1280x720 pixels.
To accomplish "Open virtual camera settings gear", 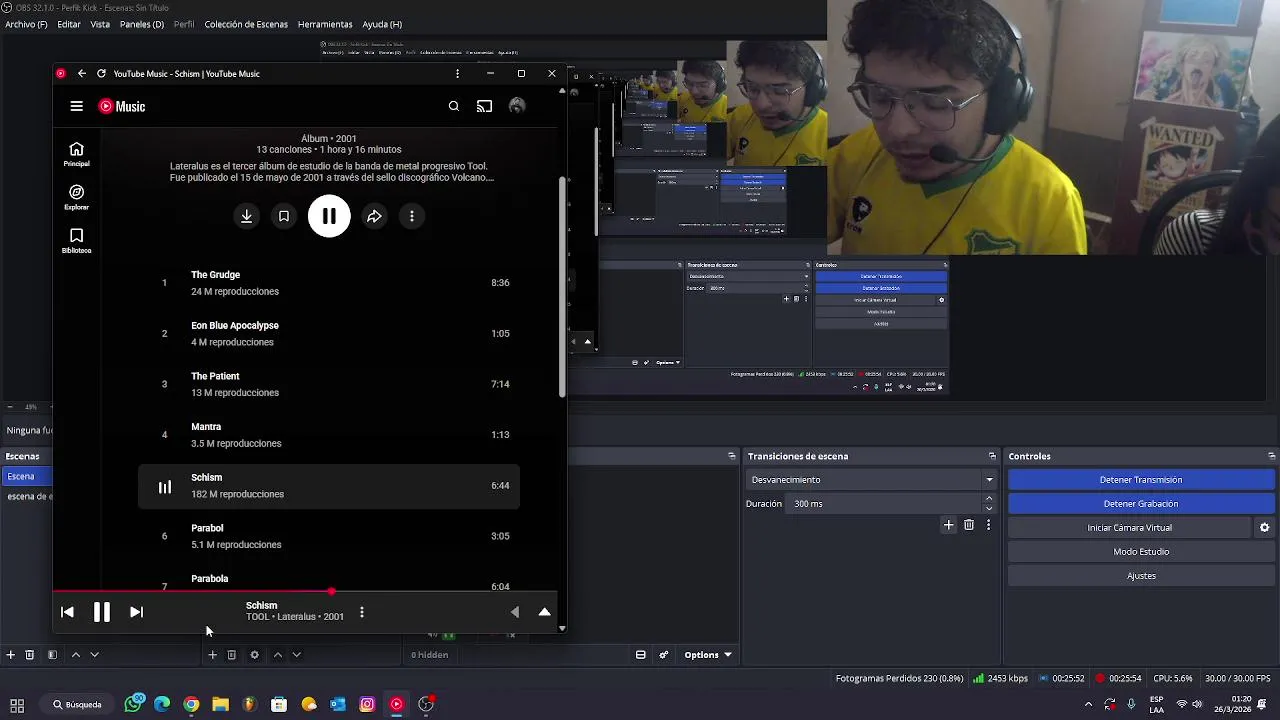I will click(x=1264, y=528).
